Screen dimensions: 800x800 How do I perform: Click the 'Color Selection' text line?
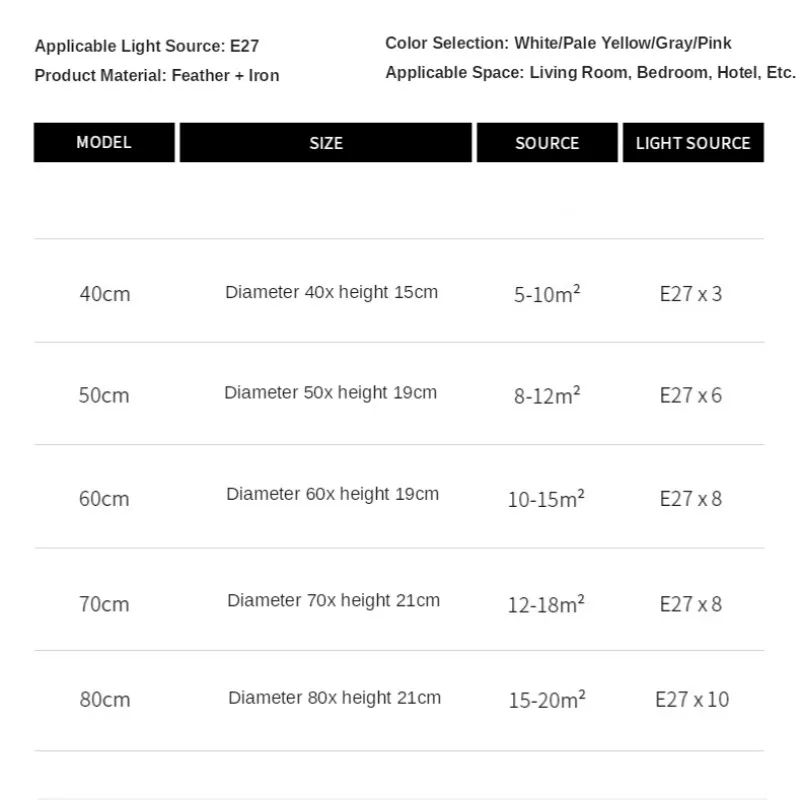pos(558,43)
